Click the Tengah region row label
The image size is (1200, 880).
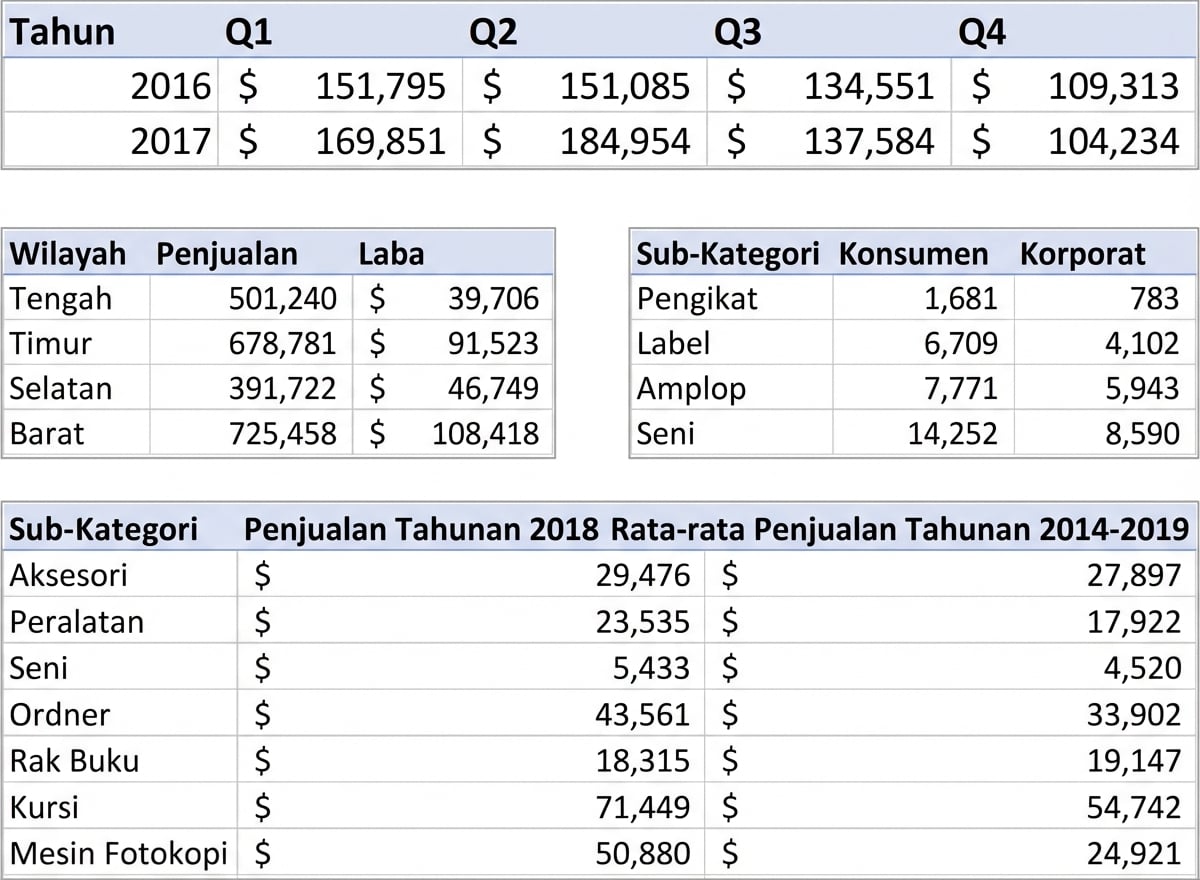click(x=55, y=298)
